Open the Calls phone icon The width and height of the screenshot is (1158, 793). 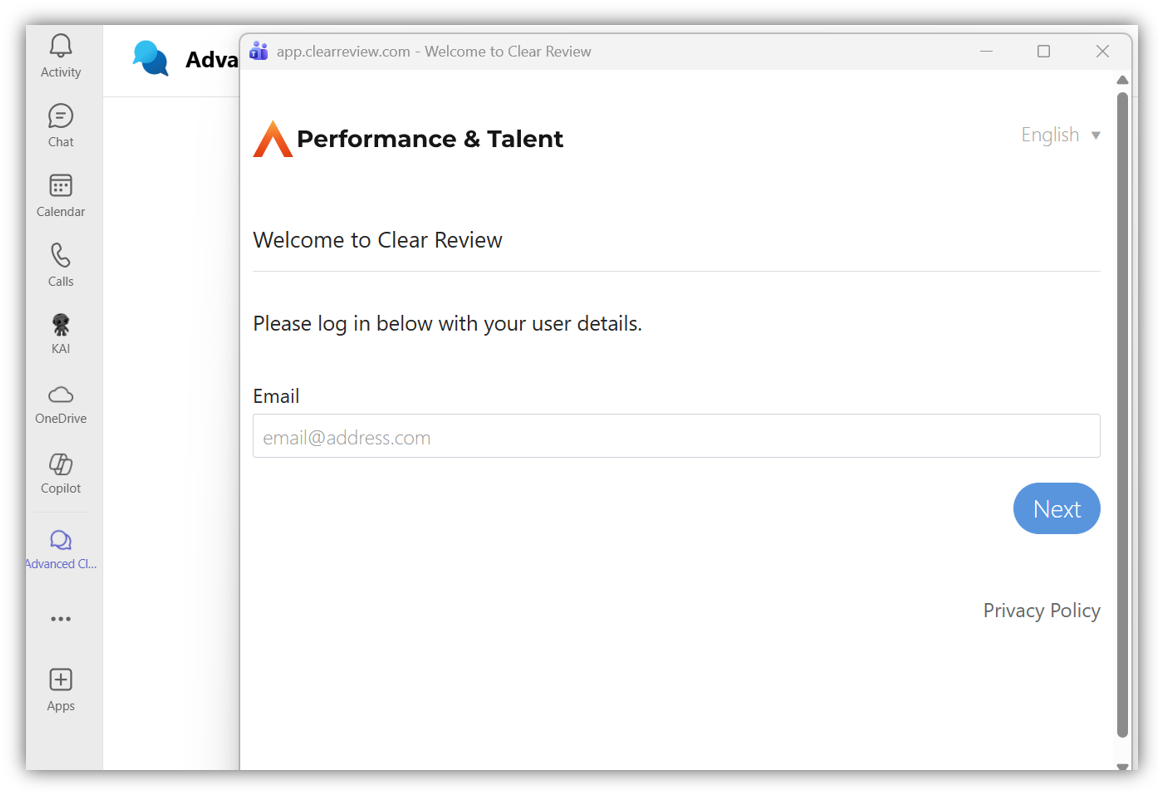pos(61,256)
